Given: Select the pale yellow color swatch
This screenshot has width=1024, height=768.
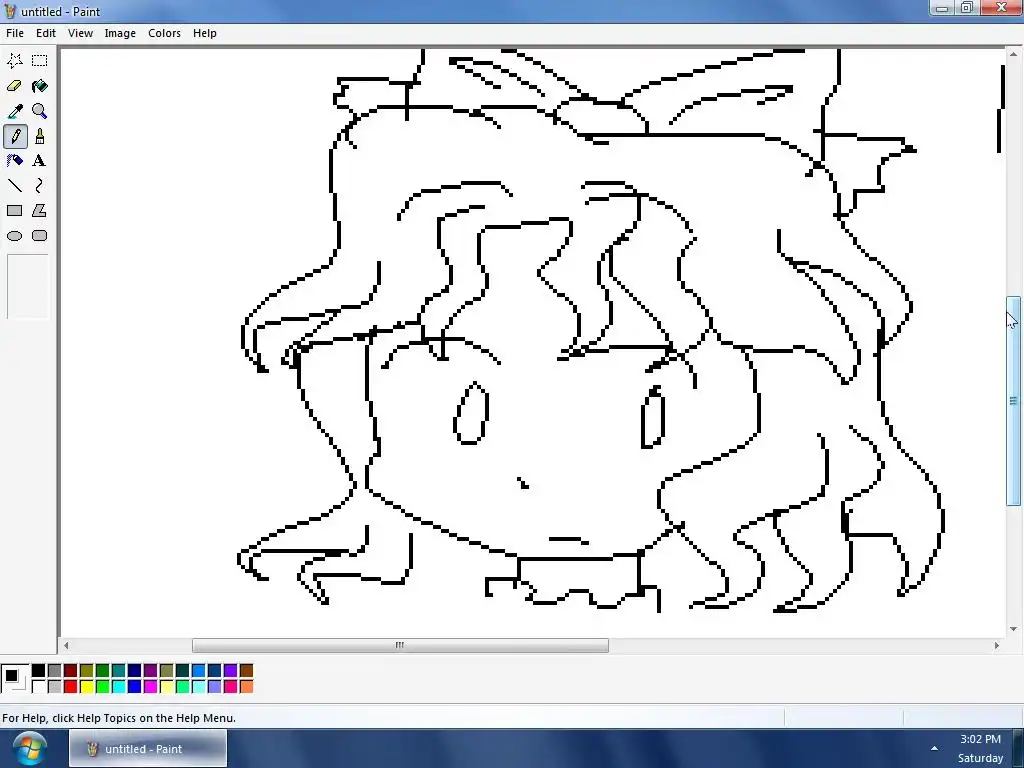Looking at the screenshot, I should point(167,686).
